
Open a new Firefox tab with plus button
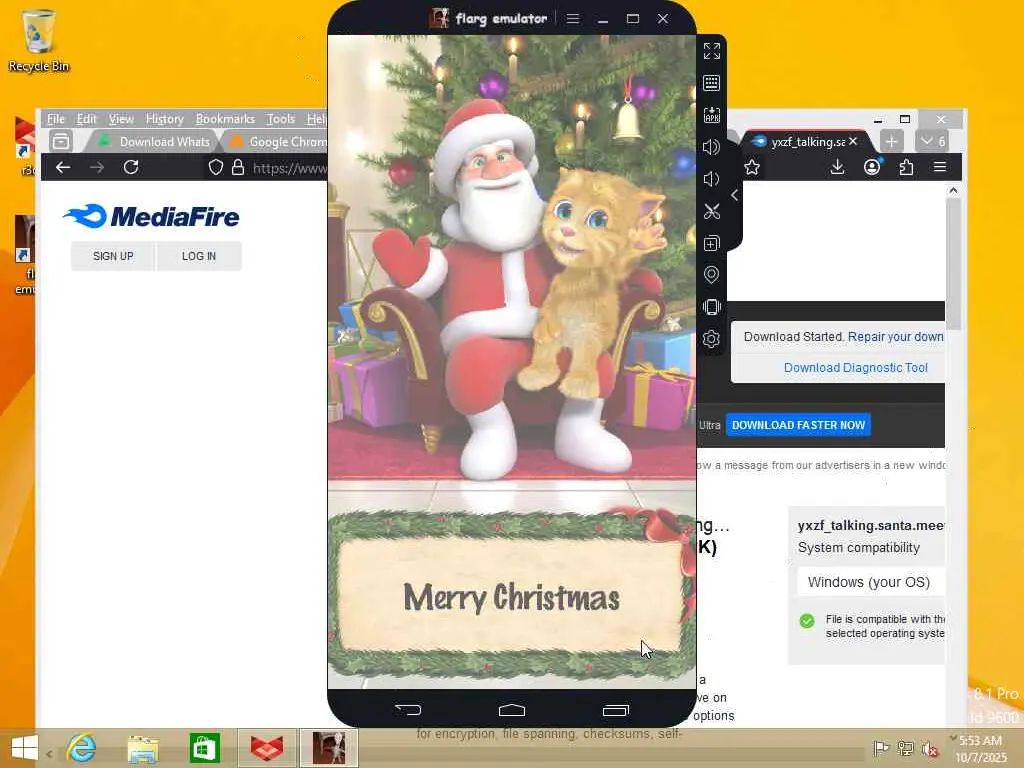(891, 141)
